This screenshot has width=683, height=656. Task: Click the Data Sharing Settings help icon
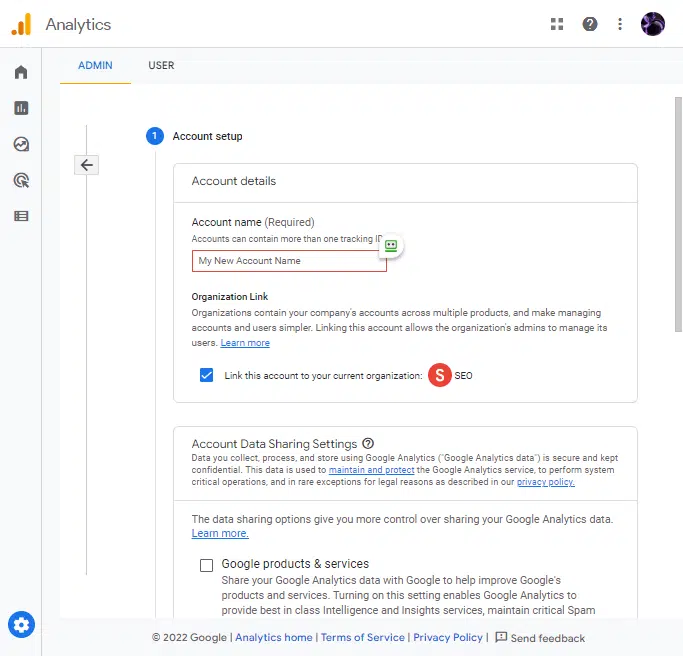click(368, 443)
